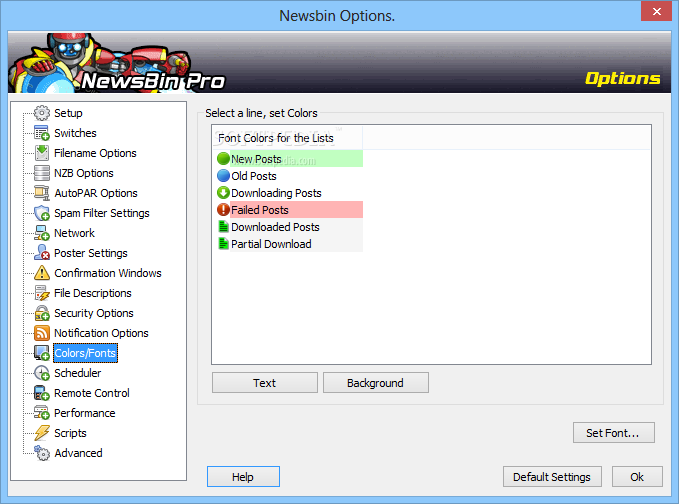Select Confirmation Windows entry
Screen dimensions: 679x504
(107, 273)
